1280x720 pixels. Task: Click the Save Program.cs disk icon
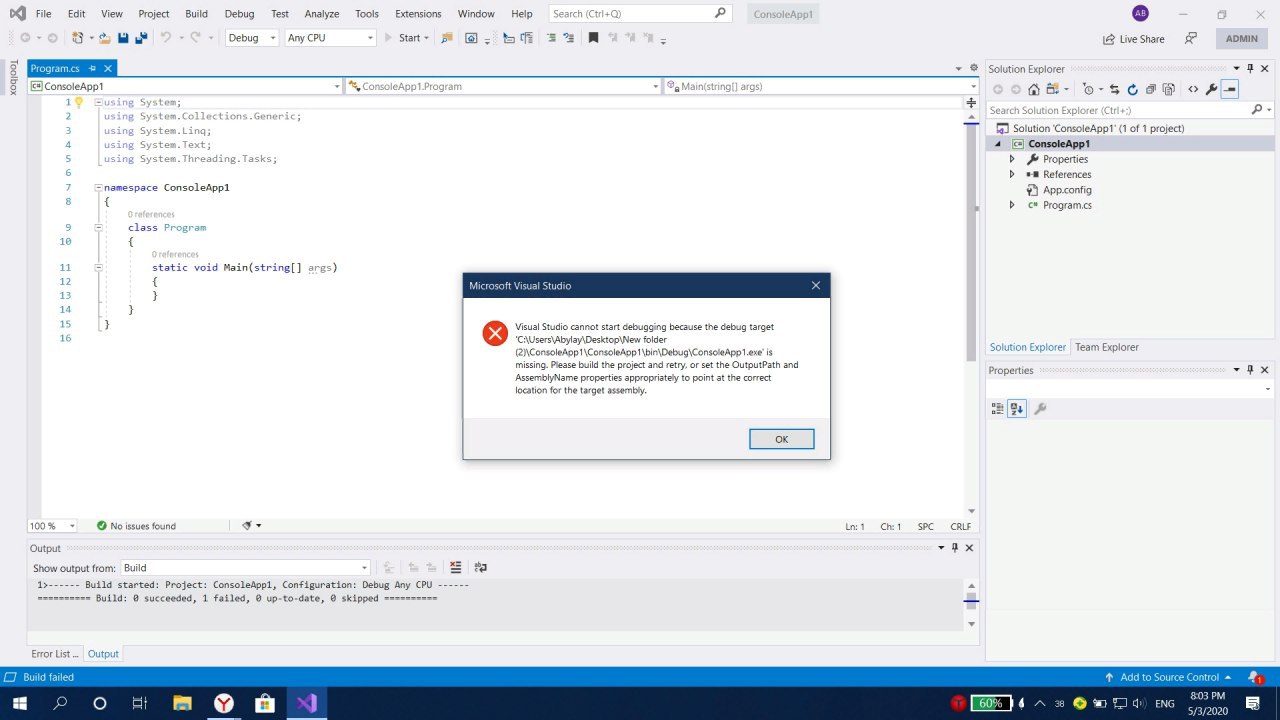click(123, 38)
